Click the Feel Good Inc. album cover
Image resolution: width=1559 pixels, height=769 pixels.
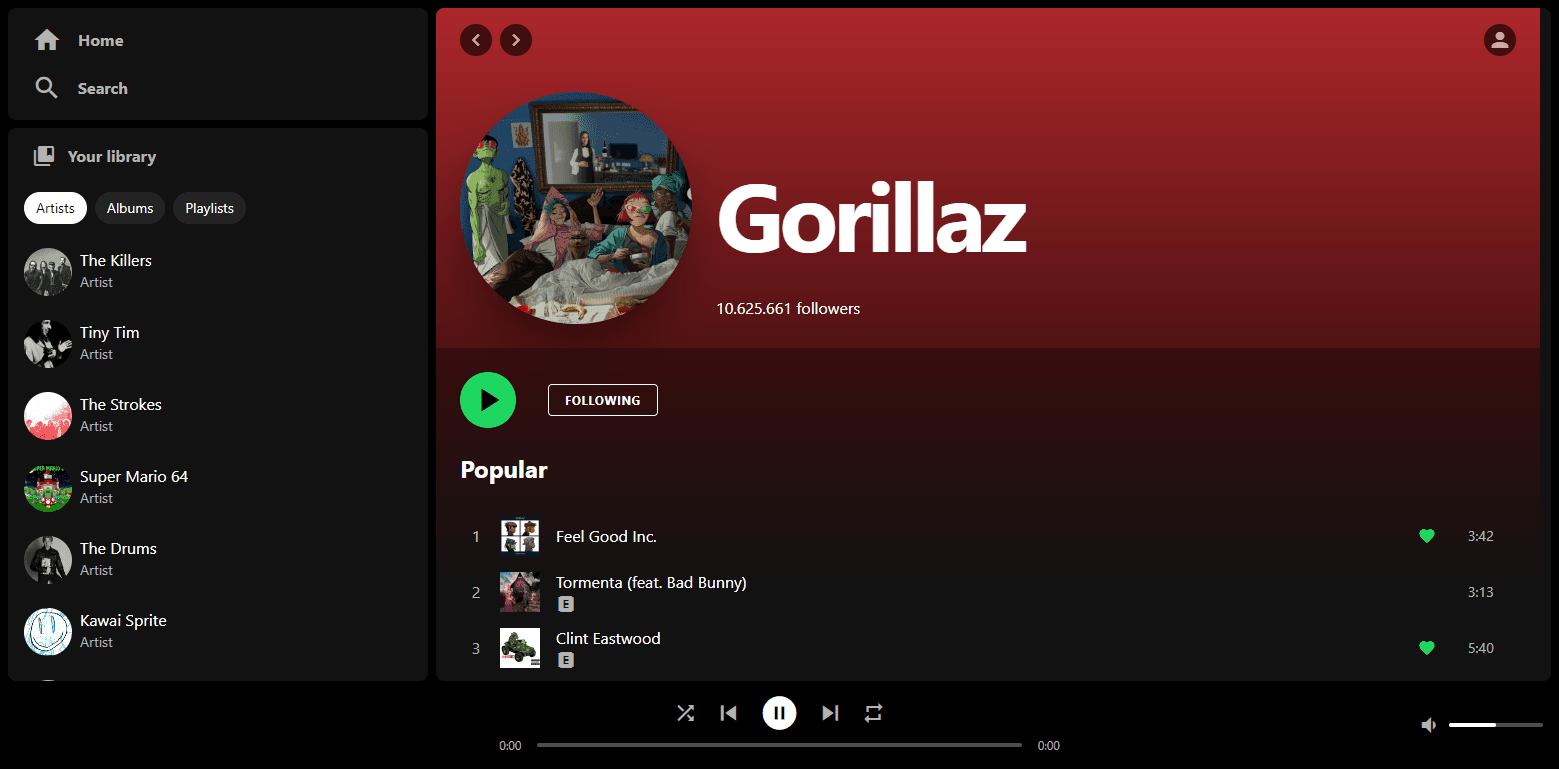[x=520, y=536]
